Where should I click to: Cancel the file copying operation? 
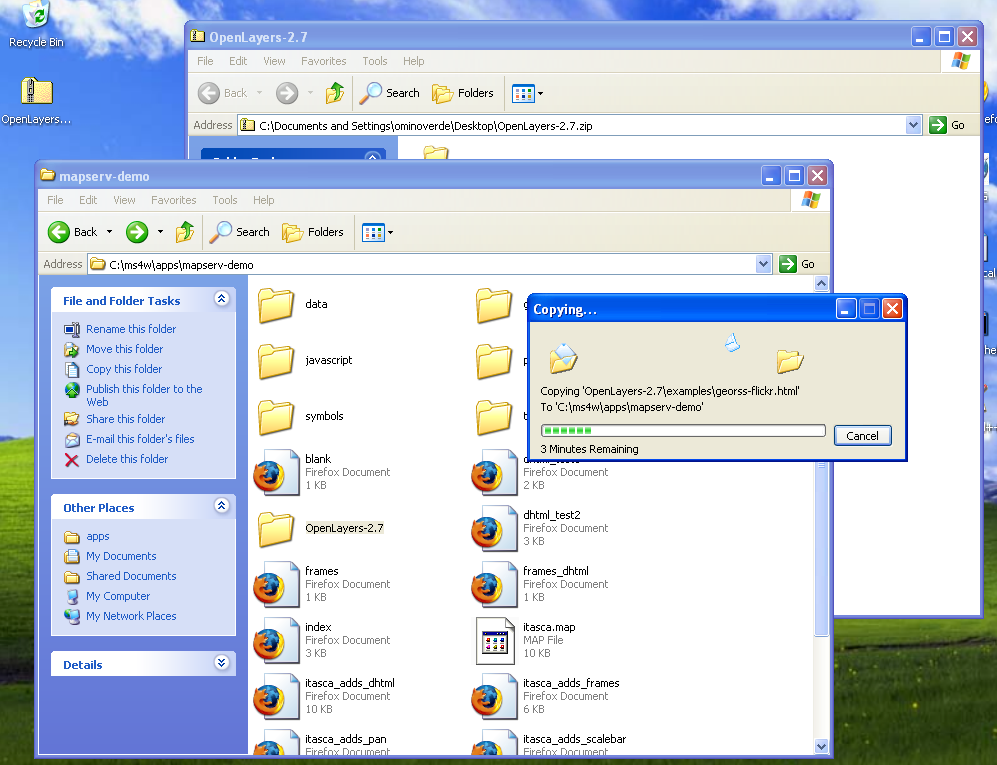[x=862, y=436]
